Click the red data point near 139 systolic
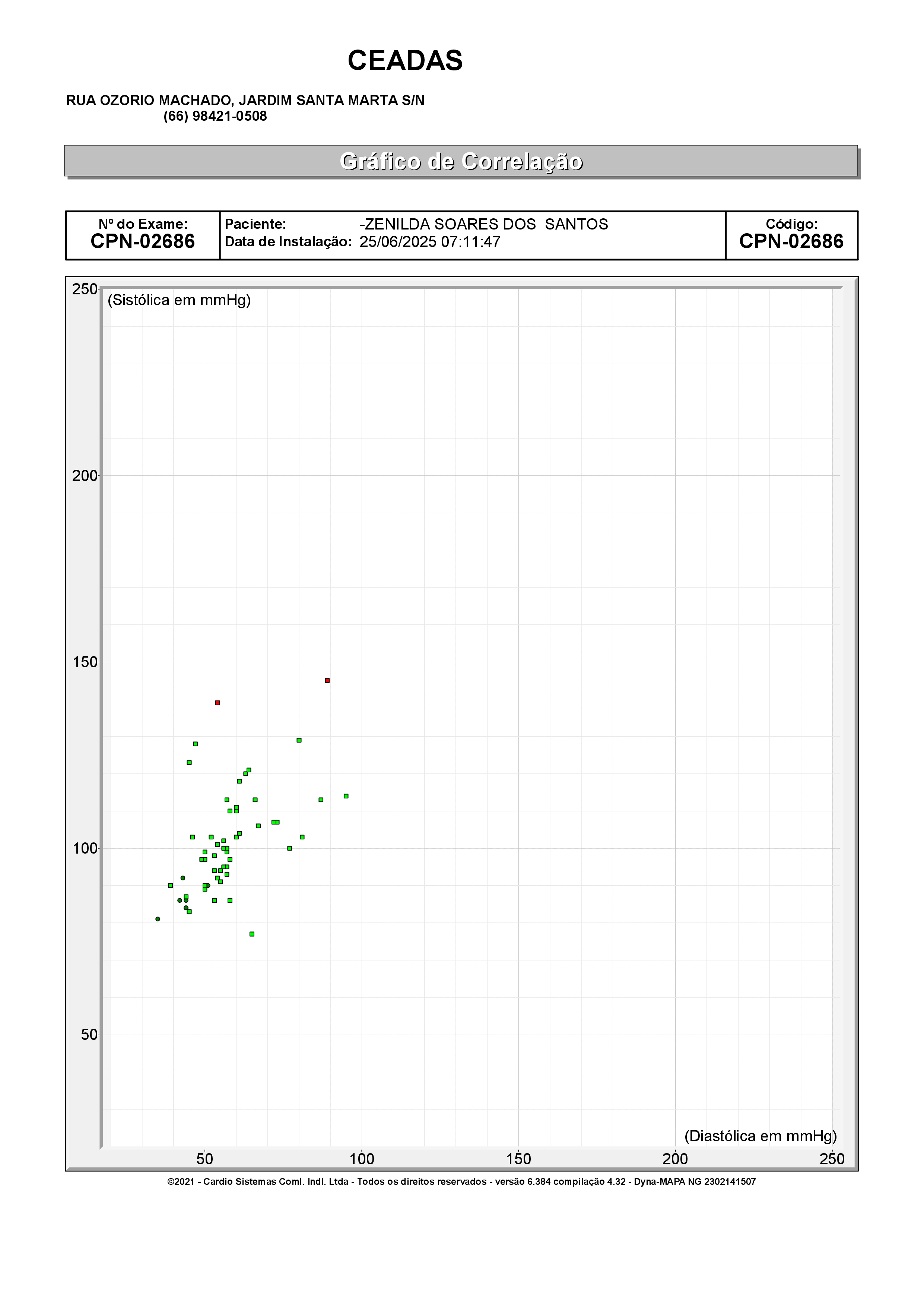Image resolution: width=924 pixels, height=1307 pixels. pyautogui.click(x=217, y=703)
